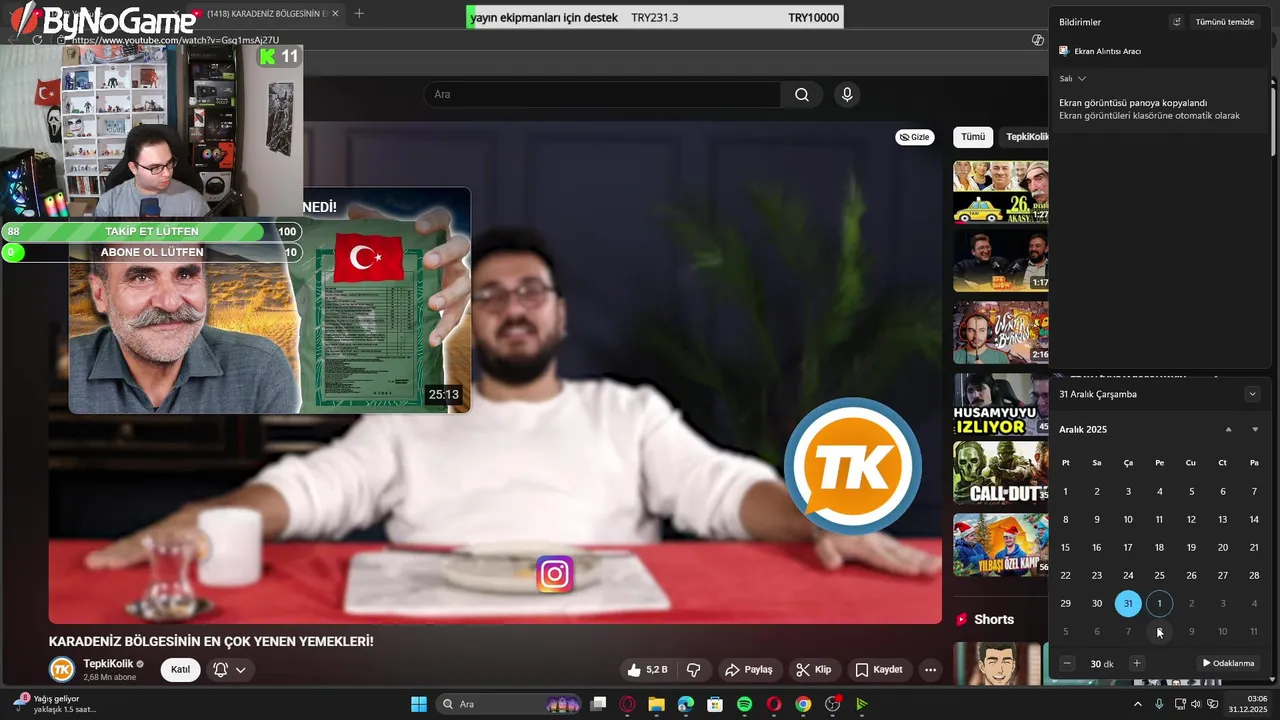Screen dimensions: 1280x720
Task: Dislike the TepkiKolik video
Action: click(693, 670)
